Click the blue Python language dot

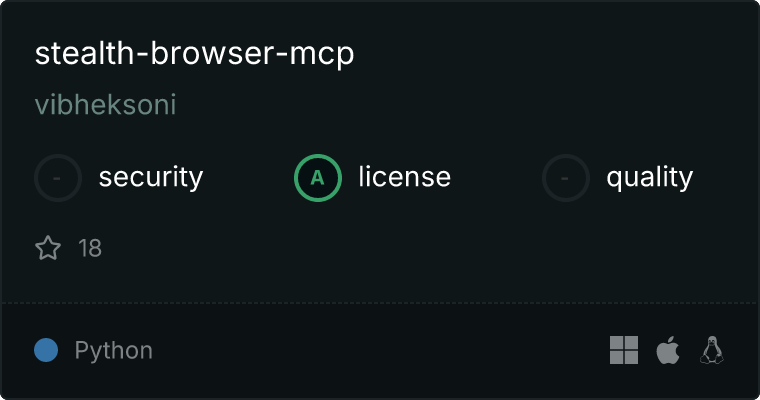[46, 350]
